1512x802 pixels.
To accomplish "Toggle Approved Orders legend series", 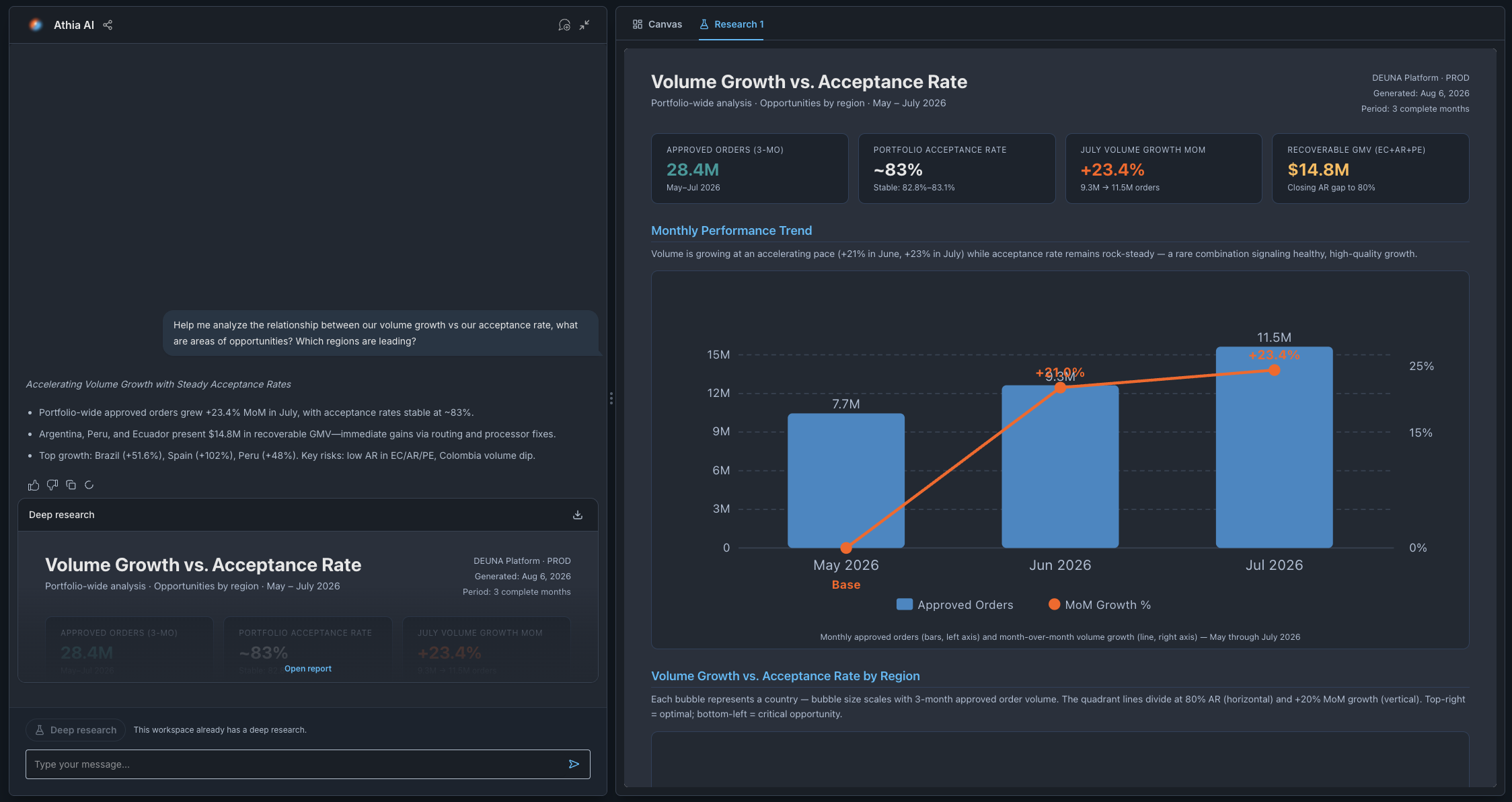I will [954, 605].
